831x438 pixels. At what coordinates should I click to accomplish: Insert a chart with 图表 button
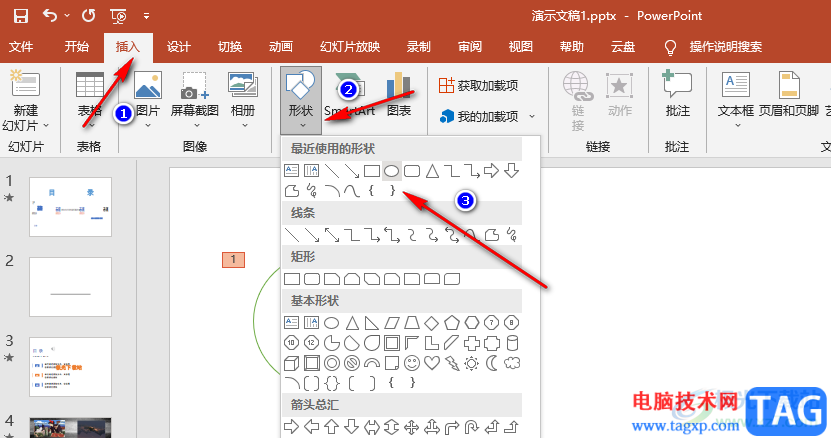(x=399, y=95)
